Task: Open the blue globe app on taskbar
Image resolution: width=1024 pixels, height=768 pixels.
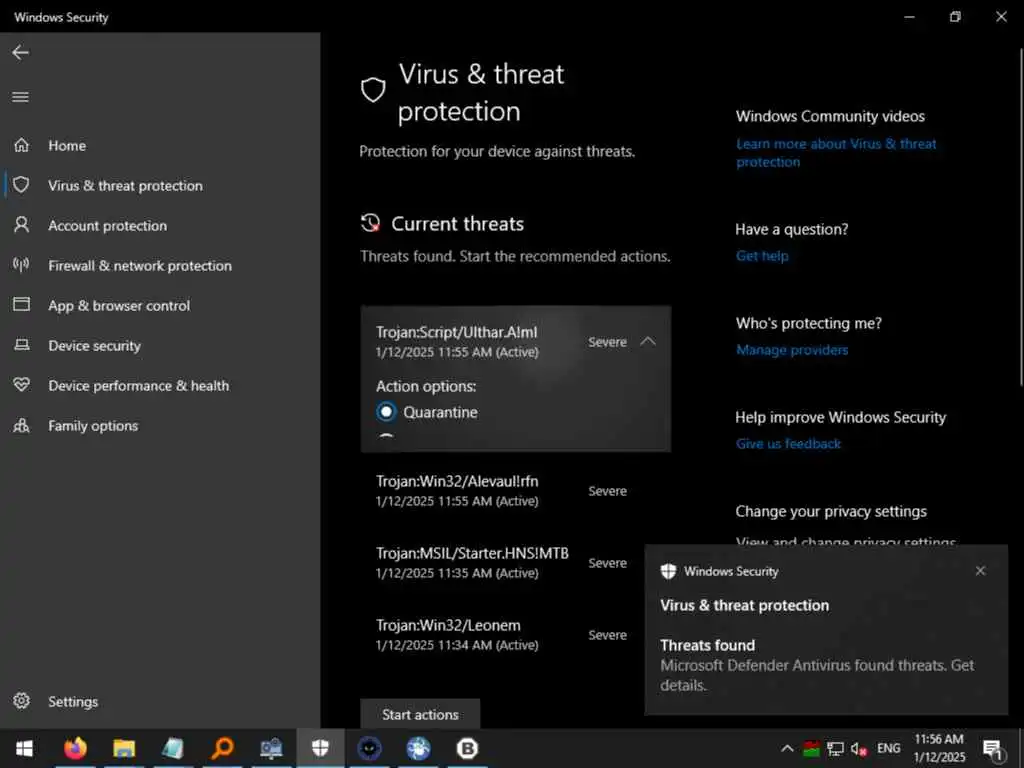Action: (419, 748)
